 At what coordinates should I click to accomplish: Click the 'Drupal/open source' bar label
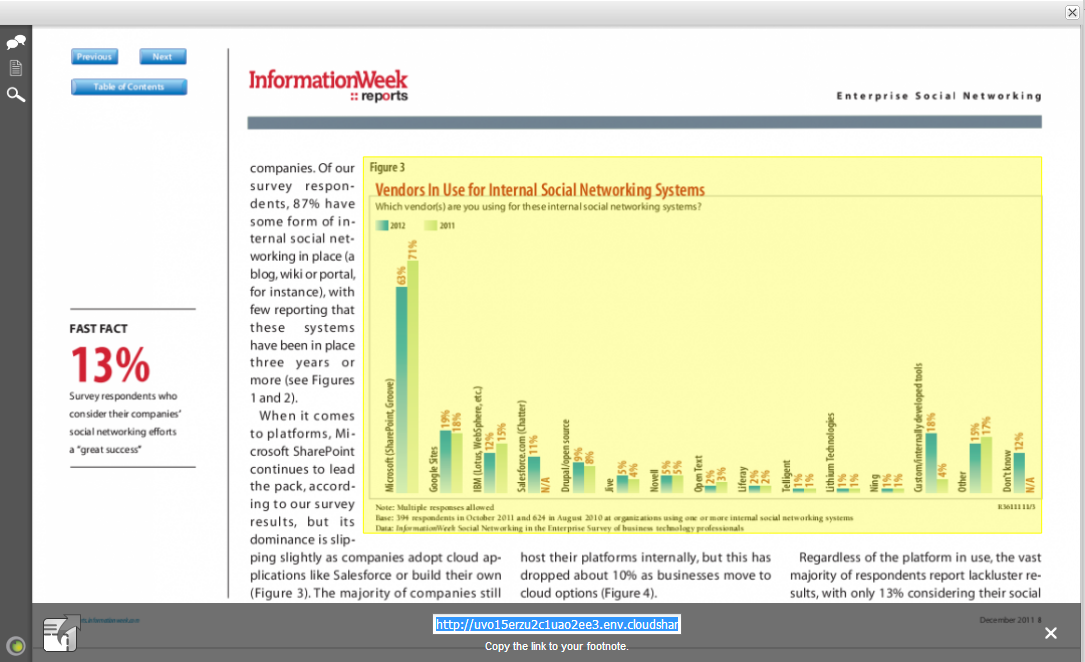point(565,455)
